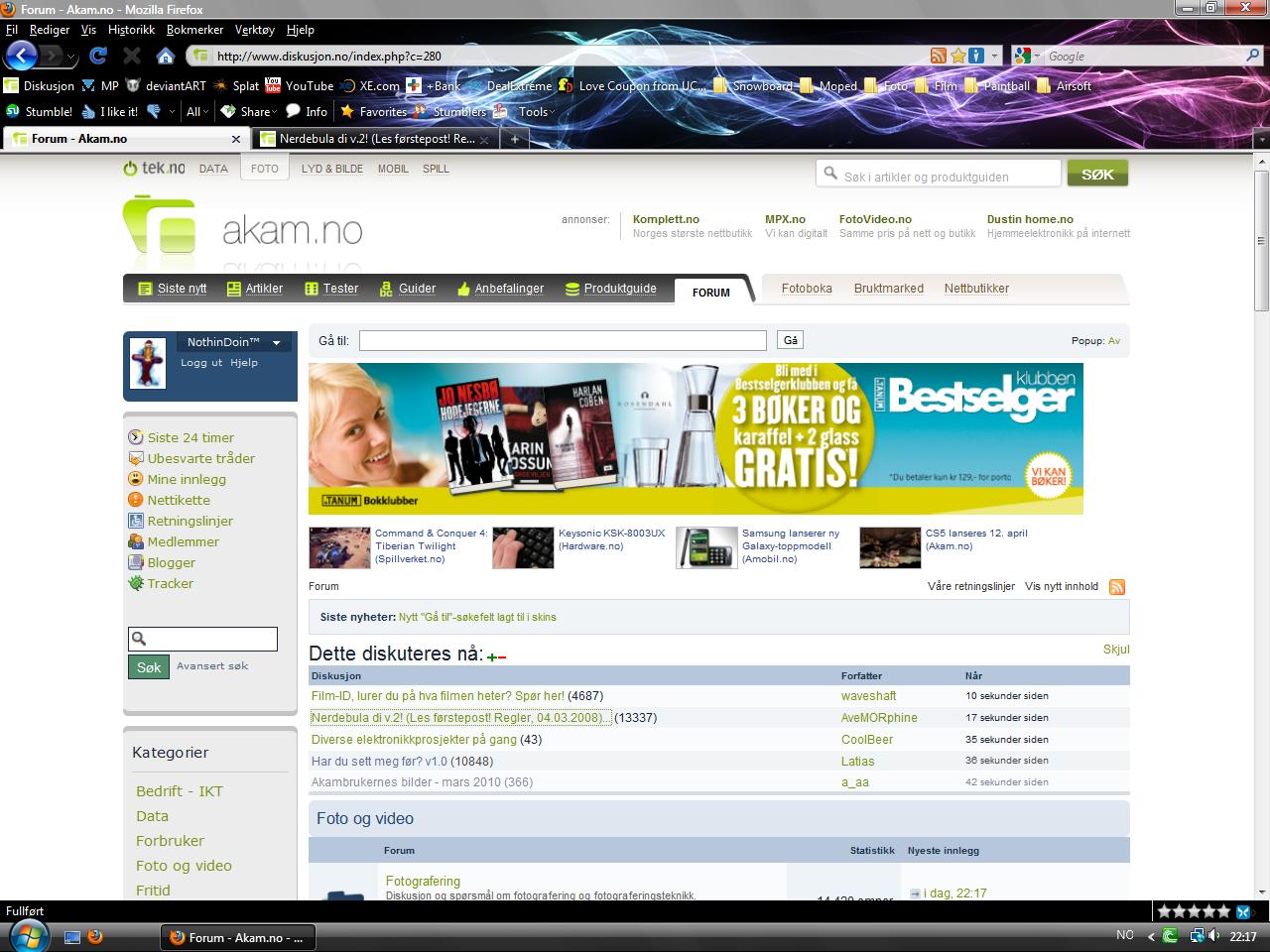
Task: Click the red minus next to Dette diskuteres nå
Action: [x=502, y=656]
